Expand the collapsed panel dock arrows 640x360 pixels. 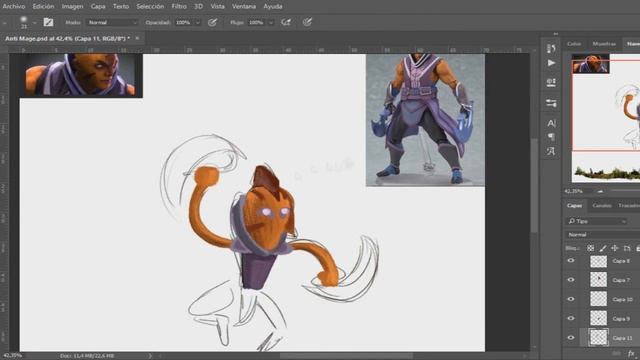pyautogui.click(x=556, y=34)
